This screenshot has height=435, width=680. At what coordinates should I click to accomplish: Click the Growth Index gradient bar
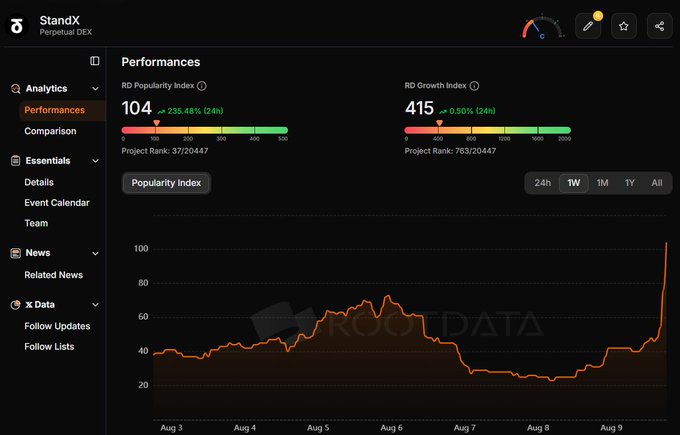coord(487,130)
